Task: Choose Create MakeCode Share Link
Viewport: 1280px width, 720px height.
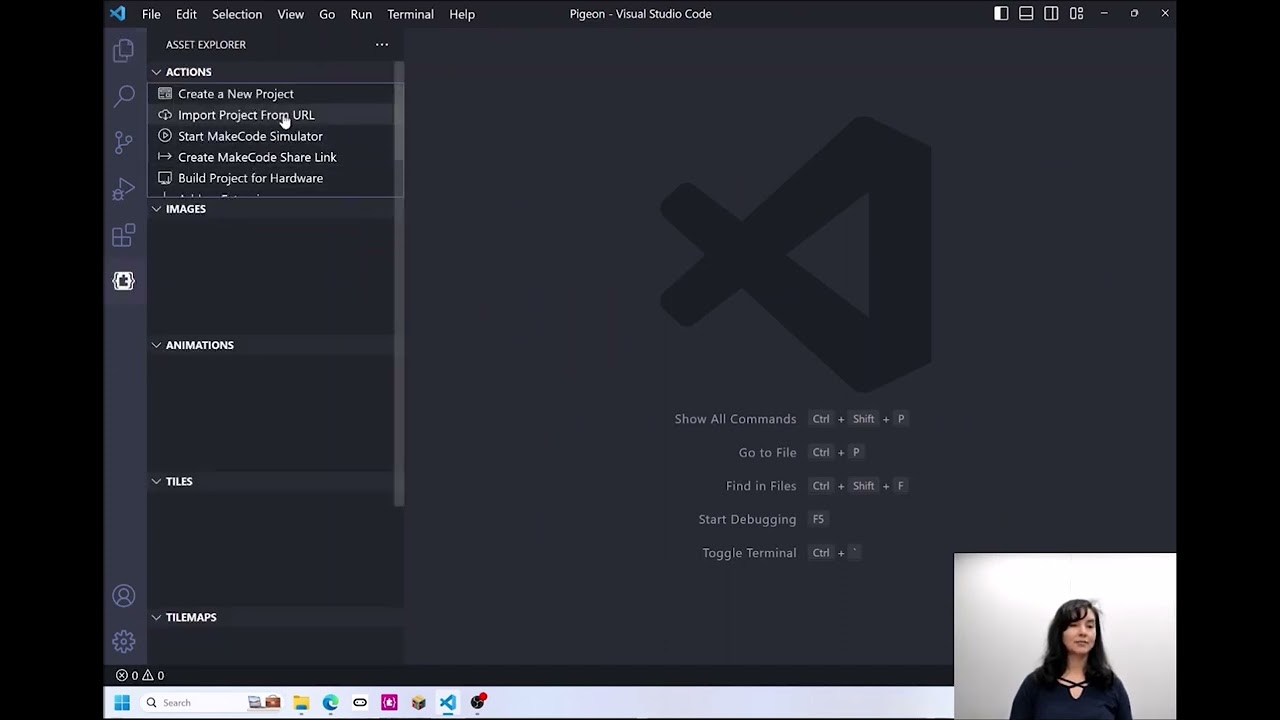Action: click(271, 157)
